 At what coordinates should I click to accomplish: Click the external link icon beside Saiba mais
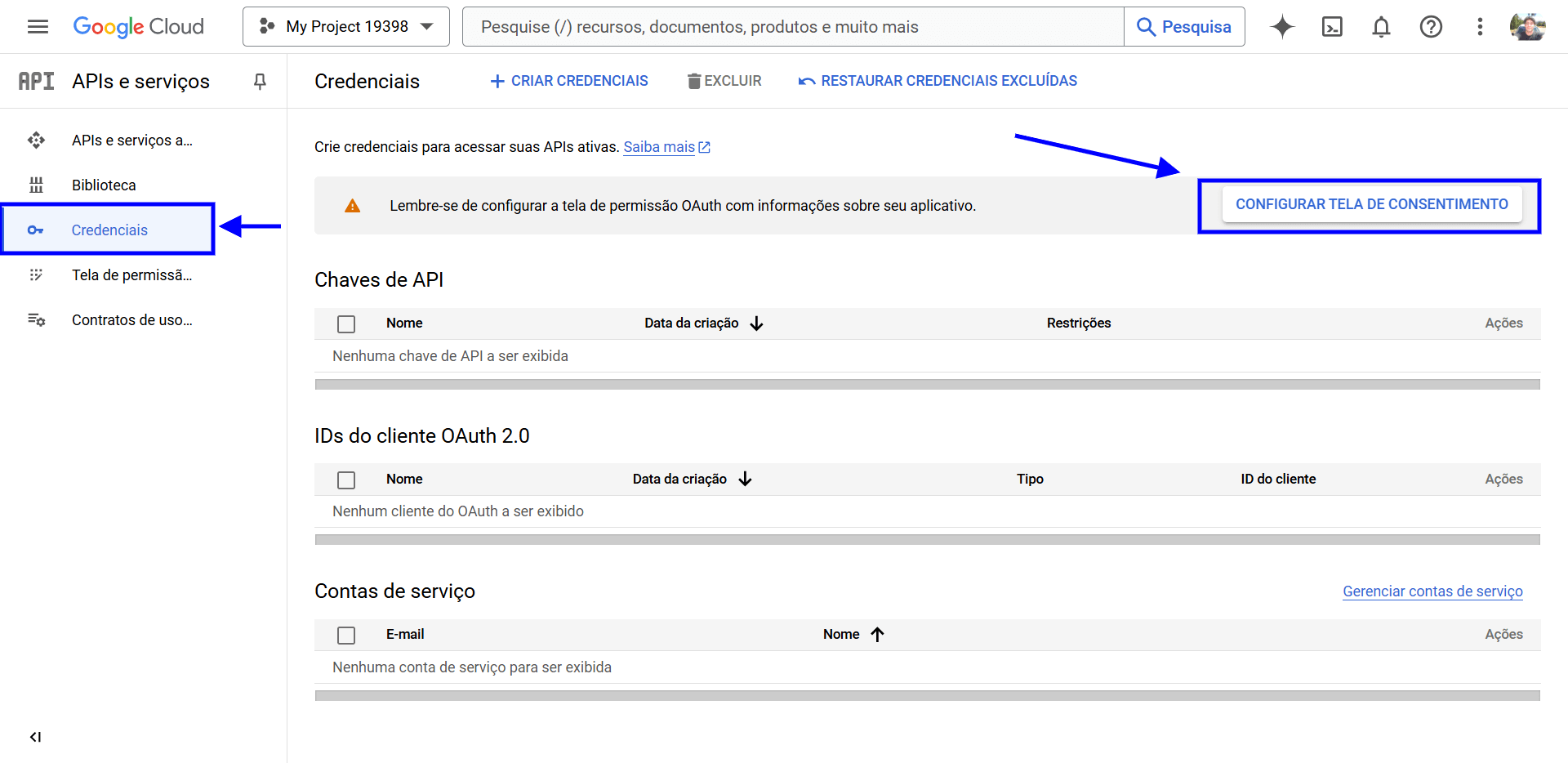coord(705,147)
